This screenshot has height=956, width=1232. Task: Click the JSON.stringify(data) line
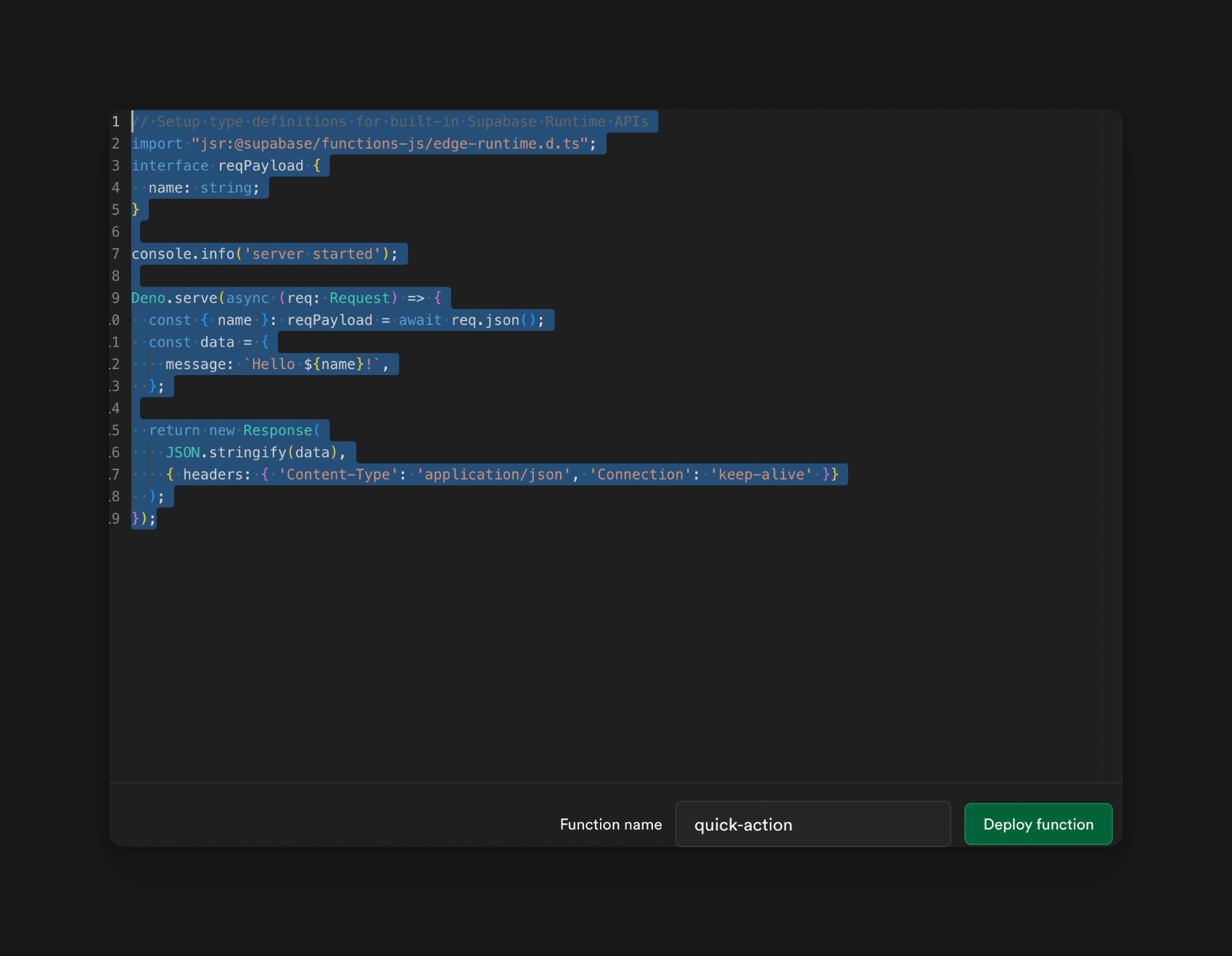[x=255, y=453]
